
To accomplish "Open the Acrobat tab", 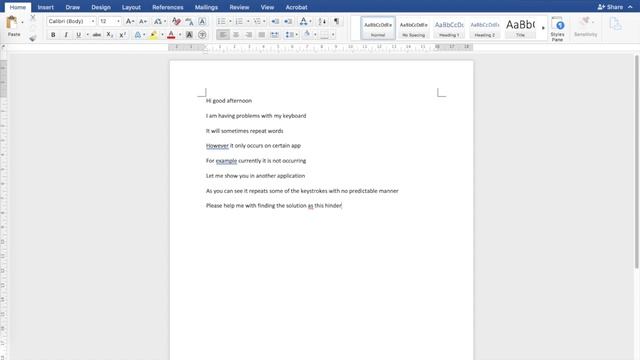I will click(x=296, y=7).
